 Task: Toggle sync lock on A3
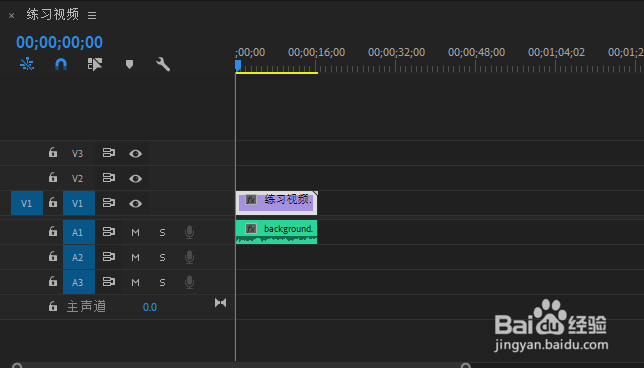pyautogui.click(x=108, y=282)
